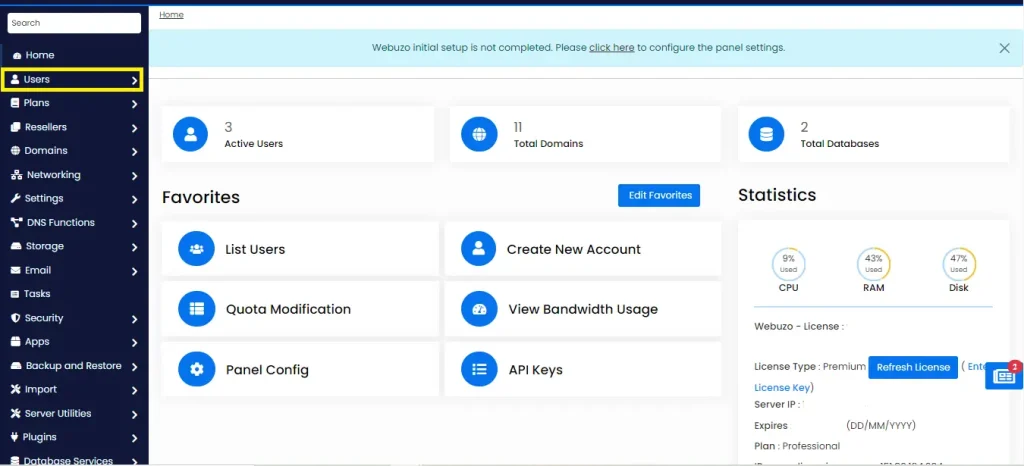
Task: Click the Edit Favorites button
Action: click(x=659, y=195)
